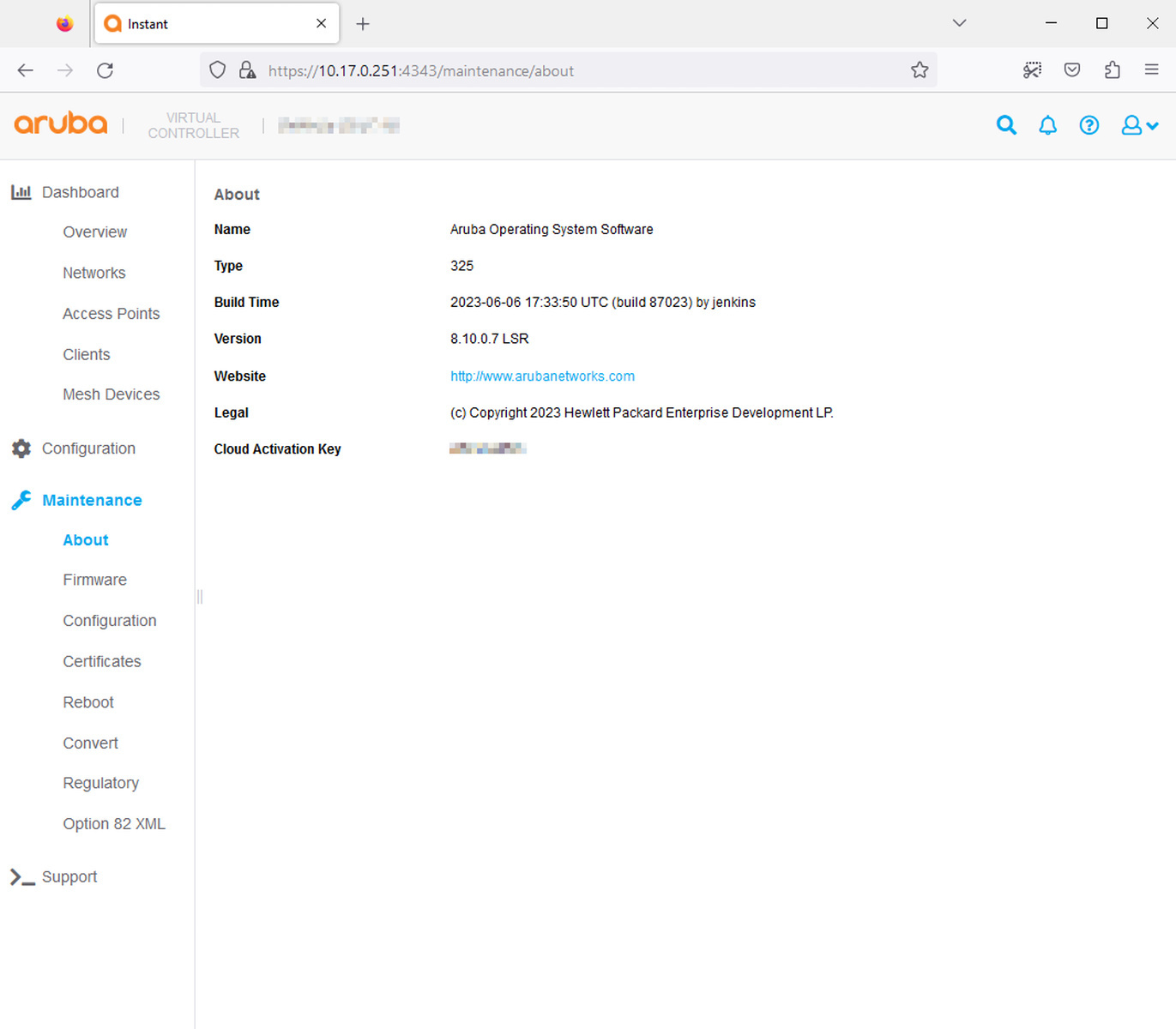Viewport: 1176px width, 1029px height.
Task: Close the Firefox window
Action: coord(1153,23)
